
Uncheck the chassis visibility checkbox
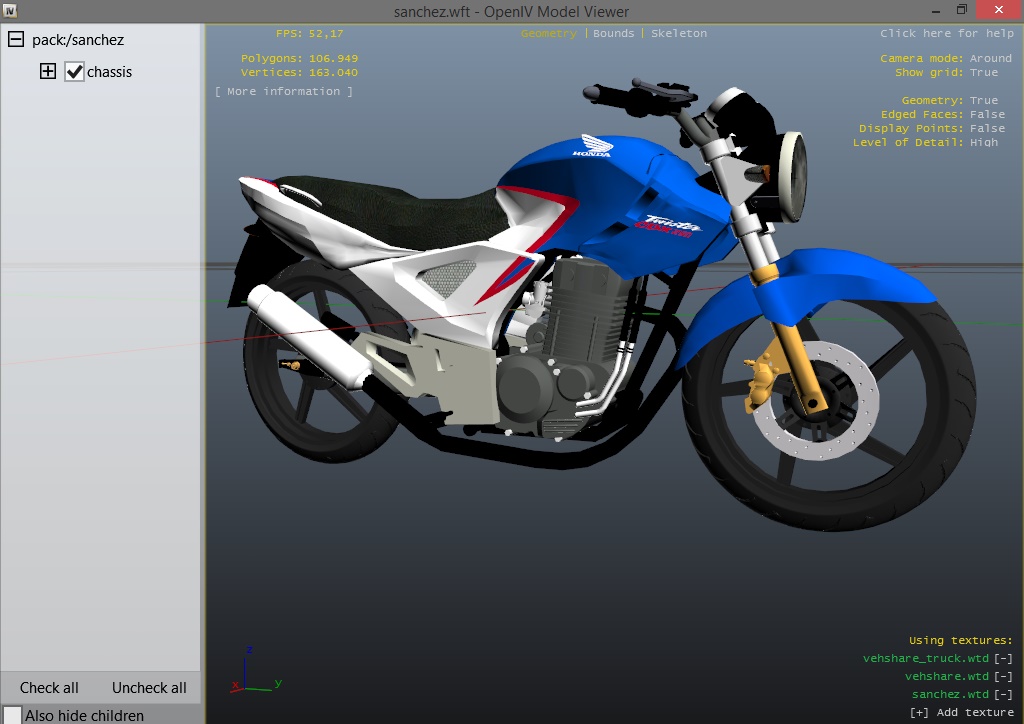click(x=74, y=71)
